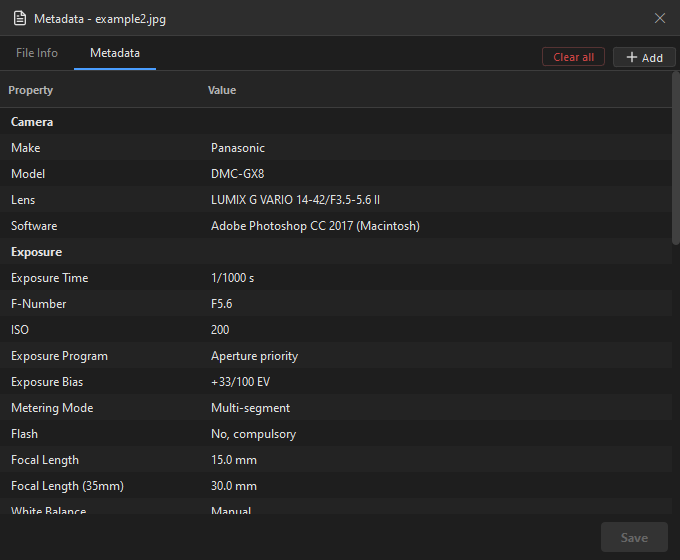Click the ISO property label
The width and height of the screenshot is (680, 560).
[20, 330]
